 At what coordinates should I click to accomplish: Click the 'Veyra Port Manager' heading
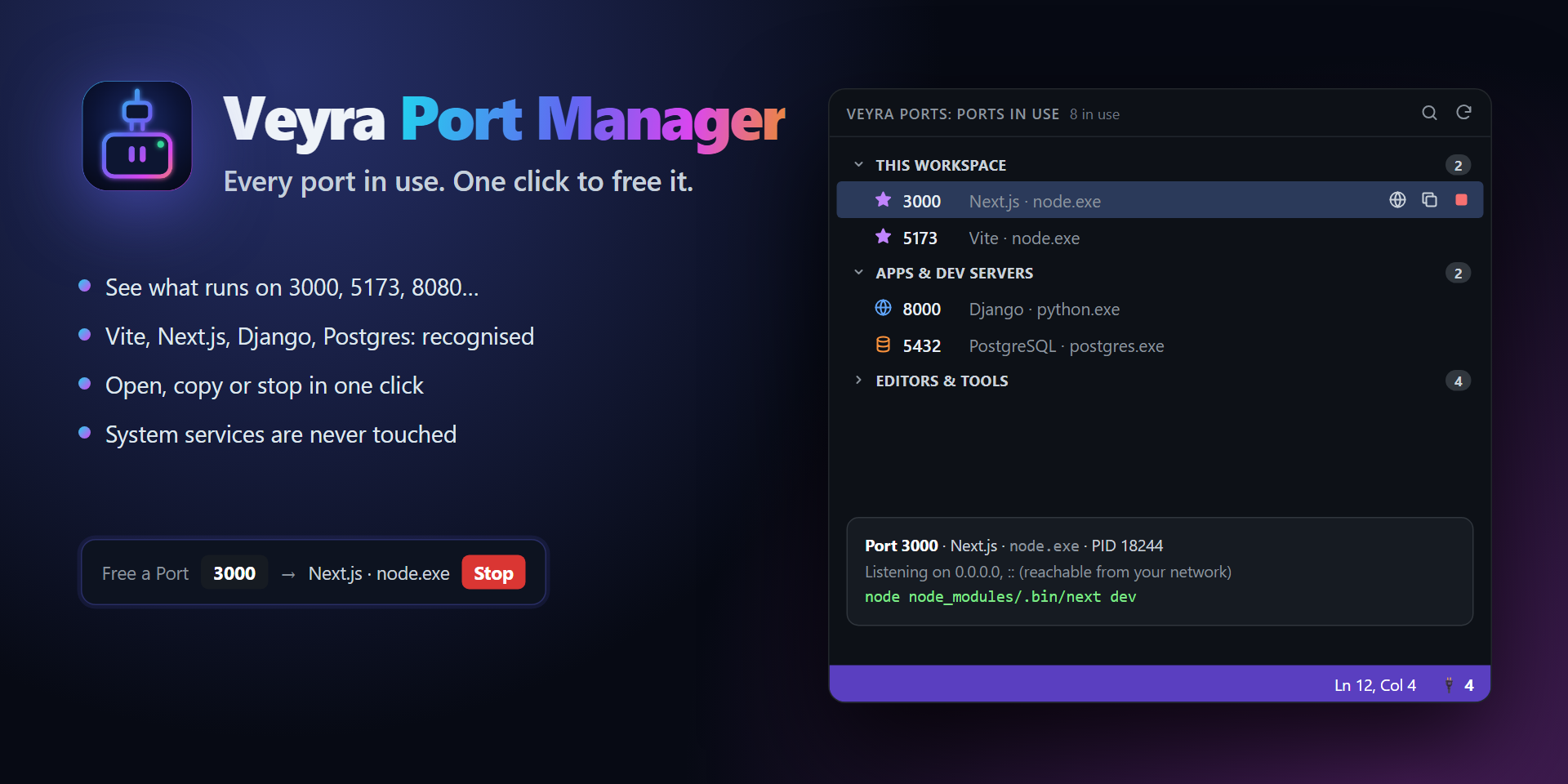point(504,121)
